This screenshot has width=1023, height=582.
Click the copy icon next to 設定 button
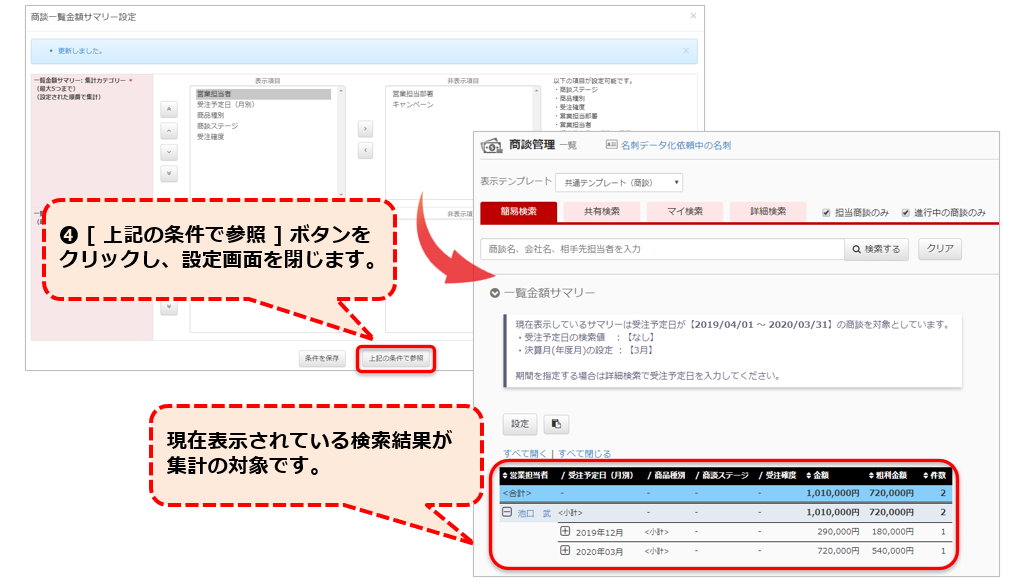556,424
